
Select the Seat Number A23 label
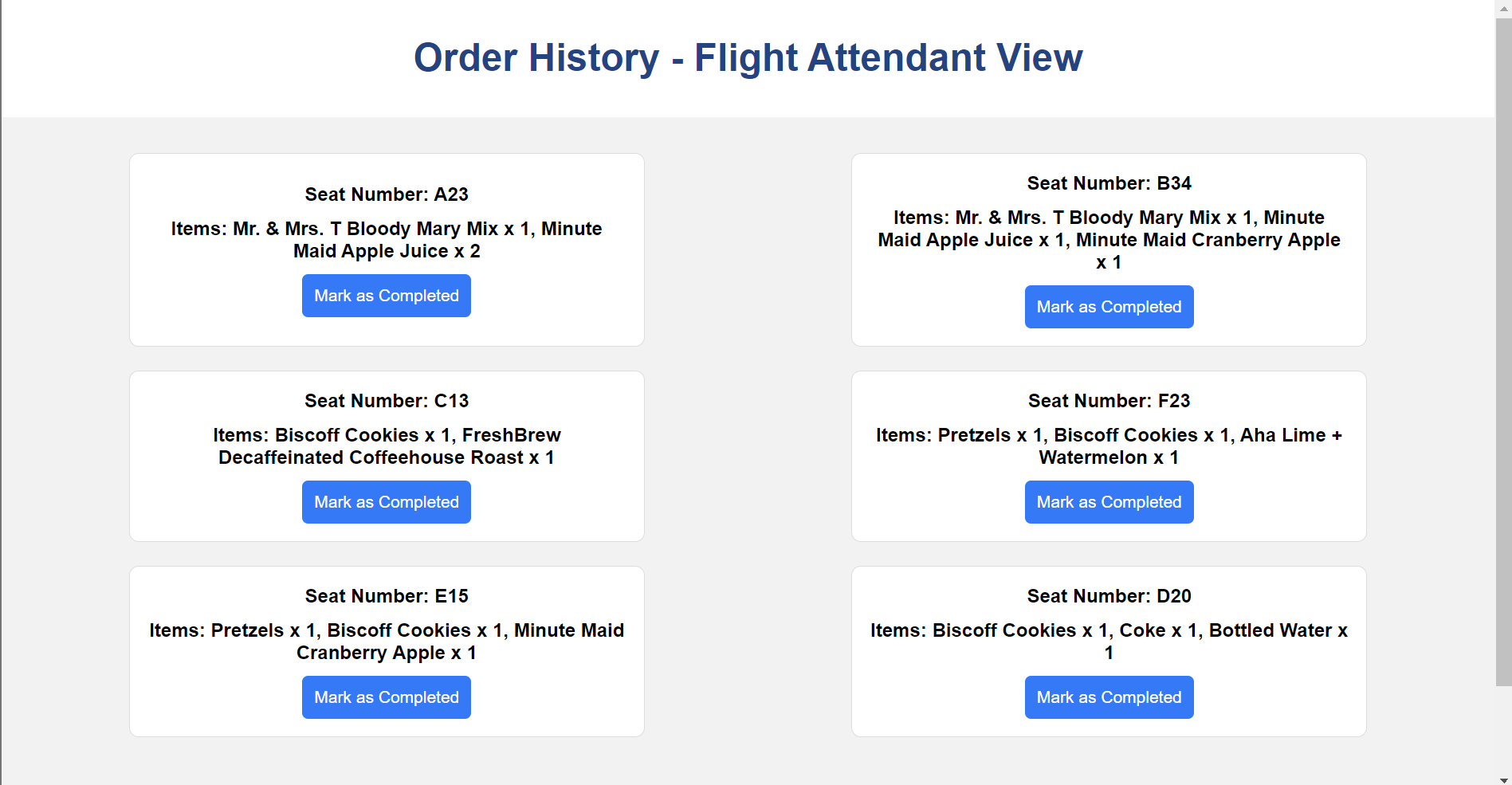[387, 194]
